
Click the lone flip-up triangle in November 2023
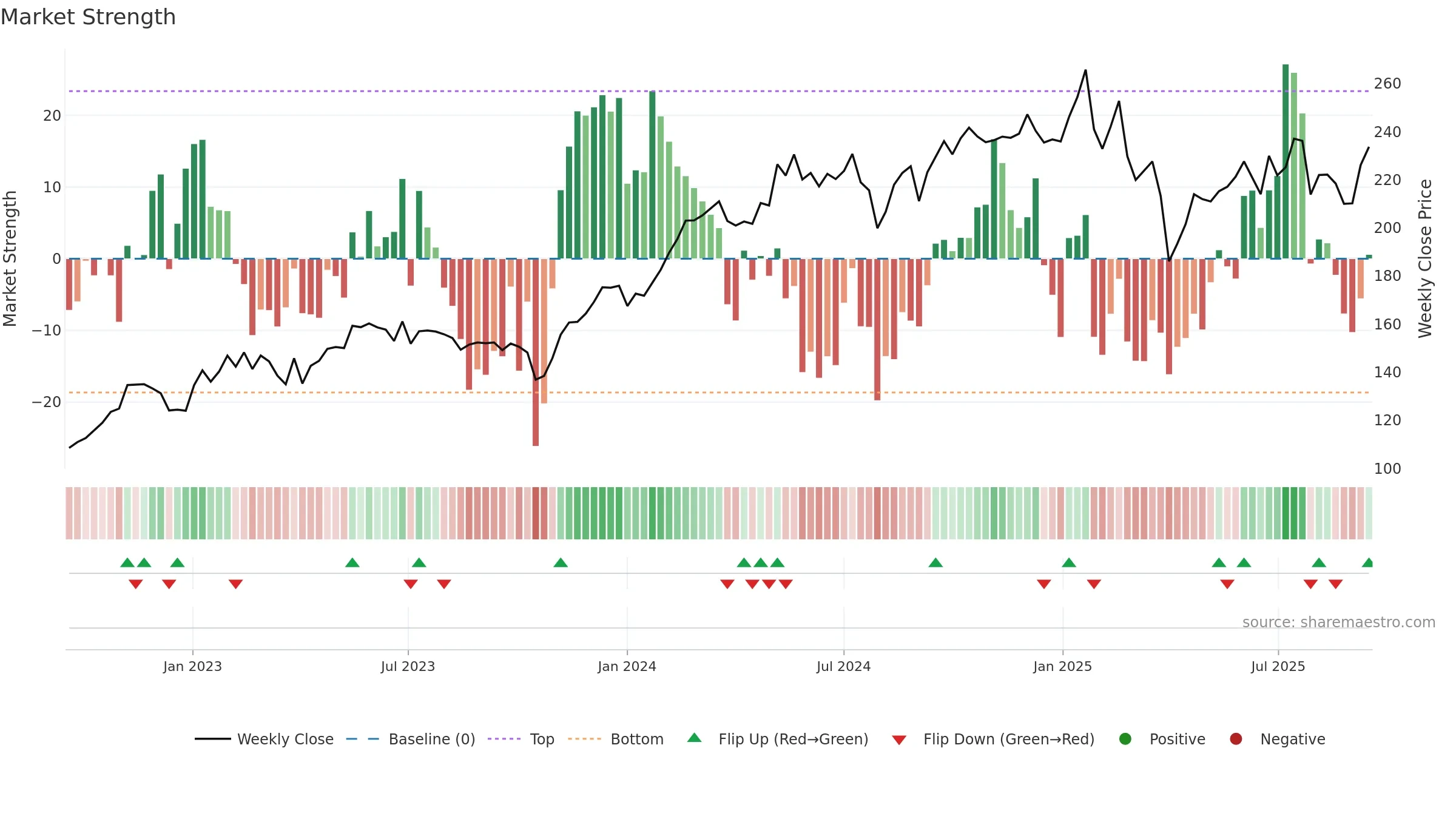[x=561, y=562]
